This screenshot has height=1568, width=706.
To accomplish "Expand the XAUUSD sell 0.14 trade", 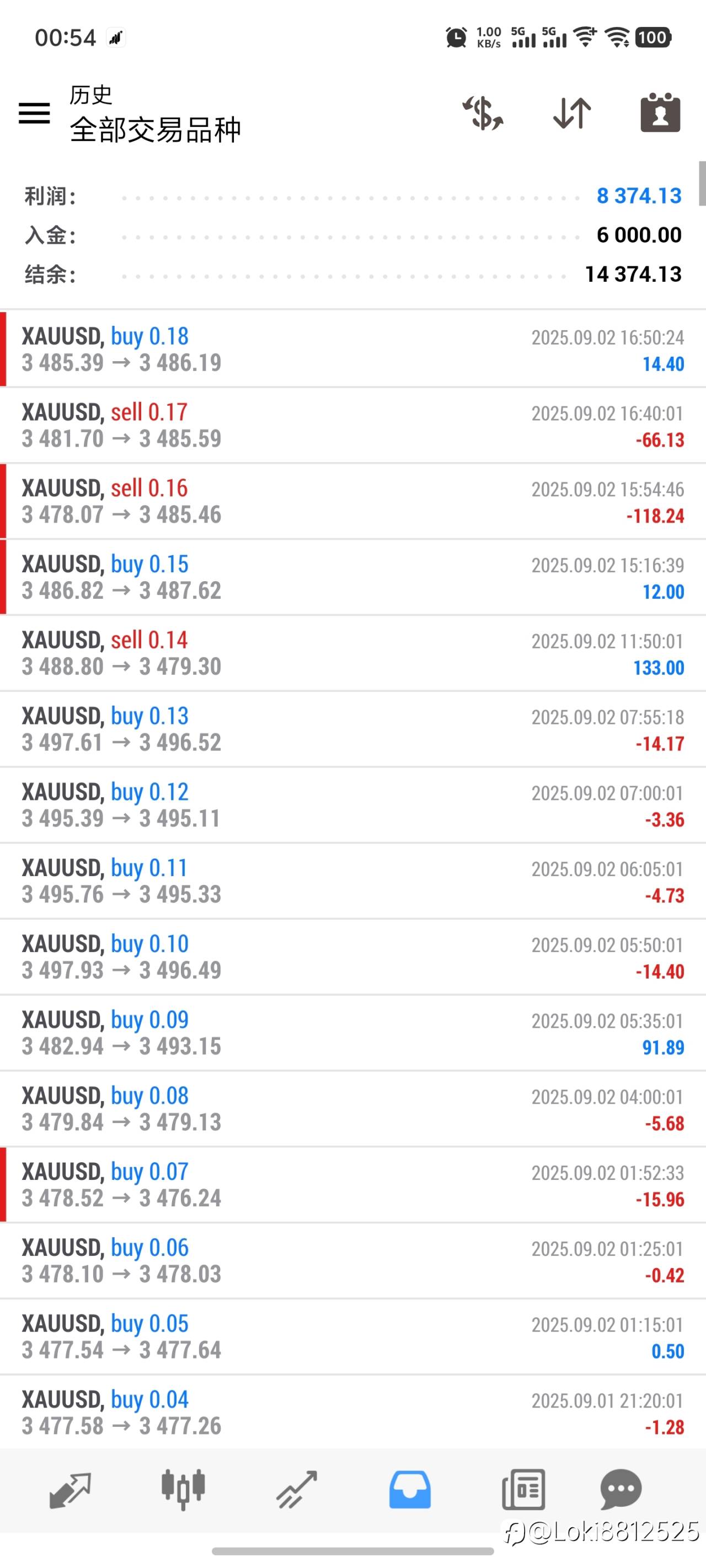I will pos(354,653).
